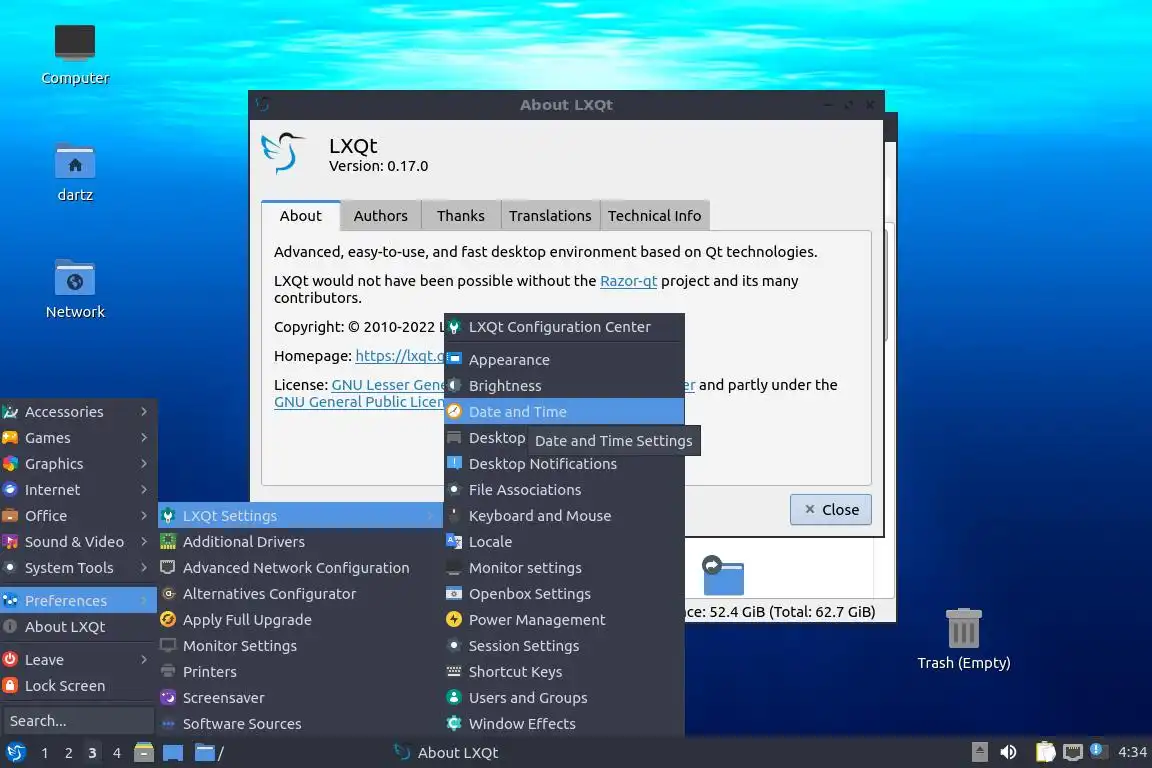
Task: Click the Power Management lightning icon
Action: [454, 620]
